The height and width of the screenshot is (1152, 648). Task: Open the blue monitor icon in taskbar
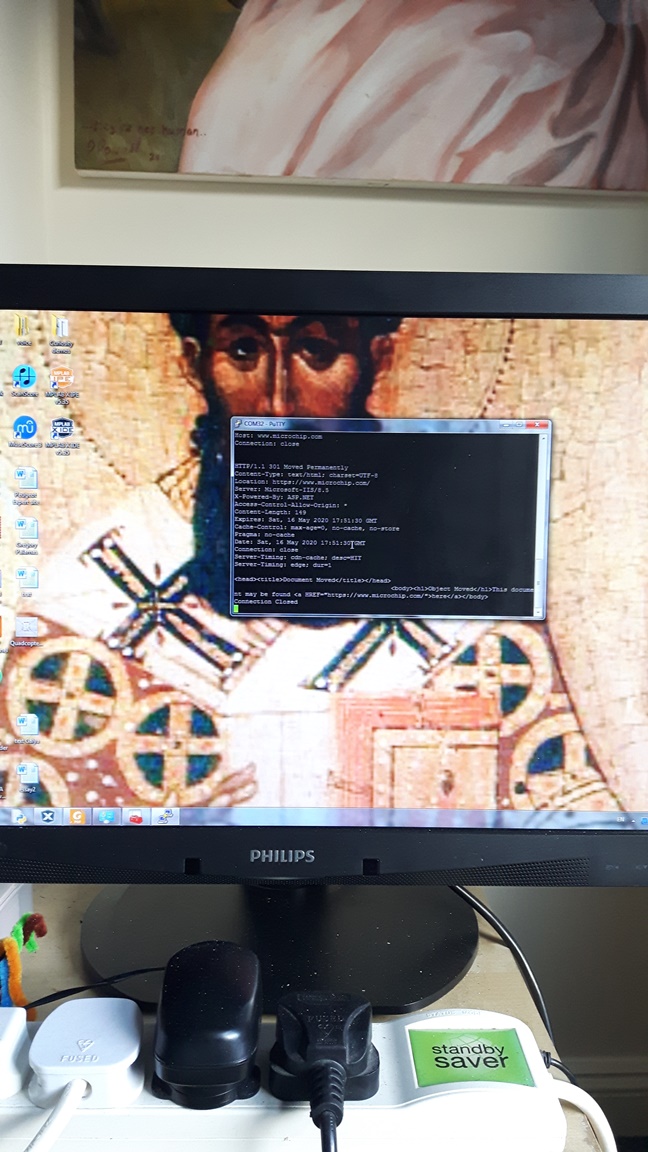coord(106,816)
